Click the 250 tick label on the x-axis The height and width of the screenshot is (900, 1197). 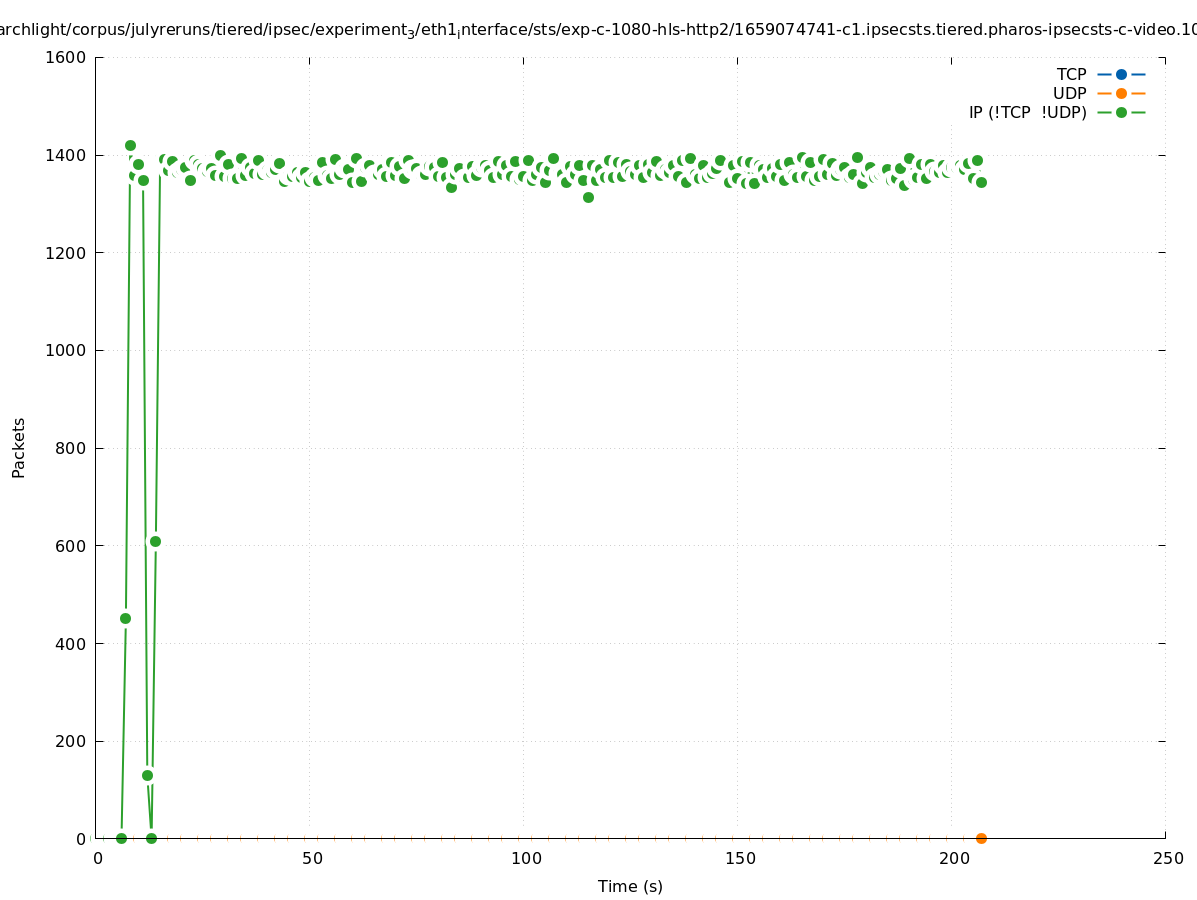tap(1168, 858)
